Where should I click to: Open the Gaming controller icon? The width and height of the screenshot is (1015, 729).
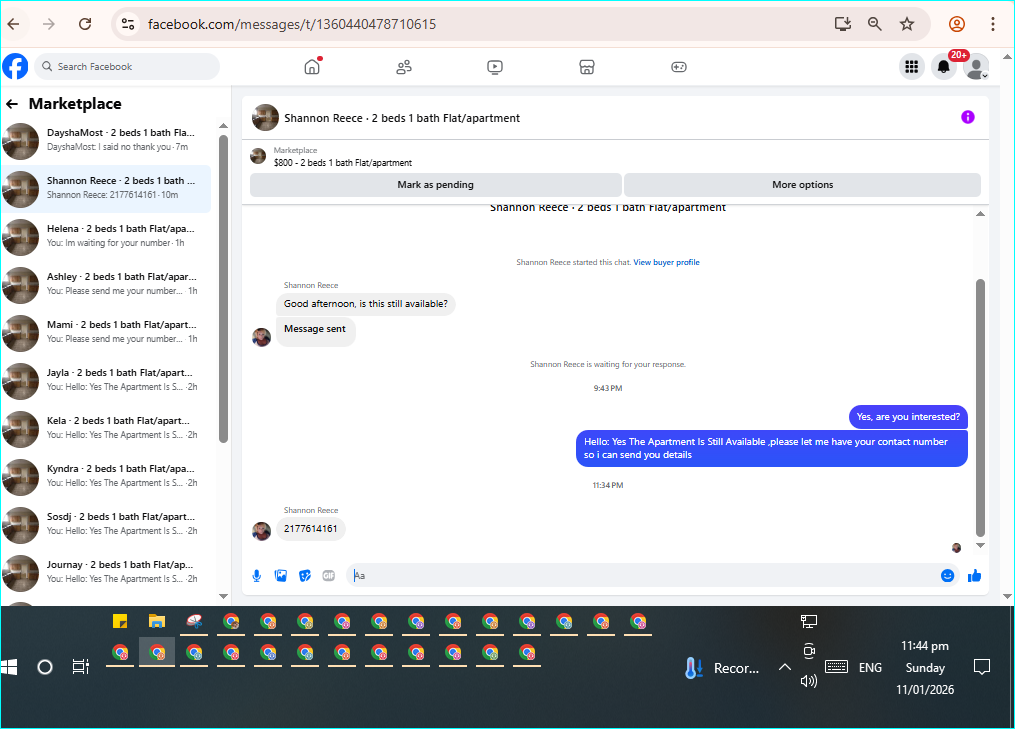[x=678, y=67]
